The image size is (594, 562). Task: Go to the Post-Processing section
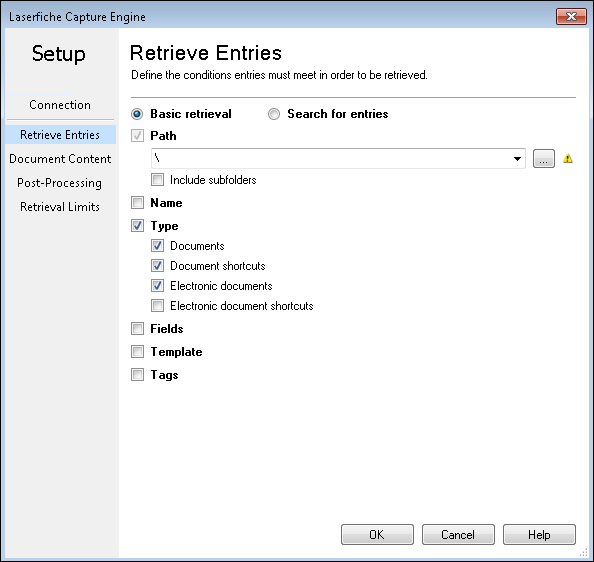pos(59,183)
